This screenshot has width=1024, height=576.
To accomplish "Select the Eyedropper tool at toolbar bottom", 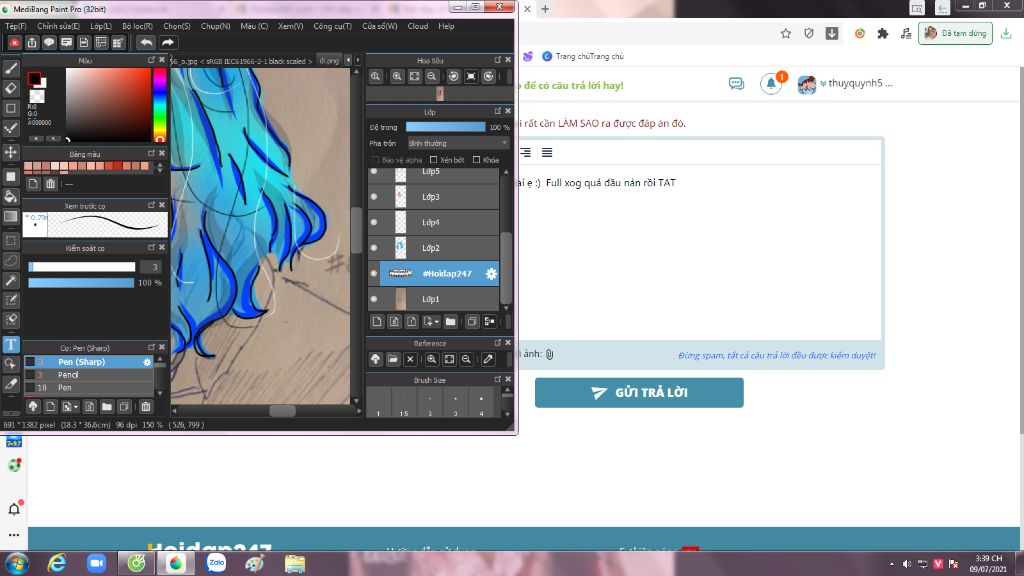I will pyautogui.click(x=10, y=384).
